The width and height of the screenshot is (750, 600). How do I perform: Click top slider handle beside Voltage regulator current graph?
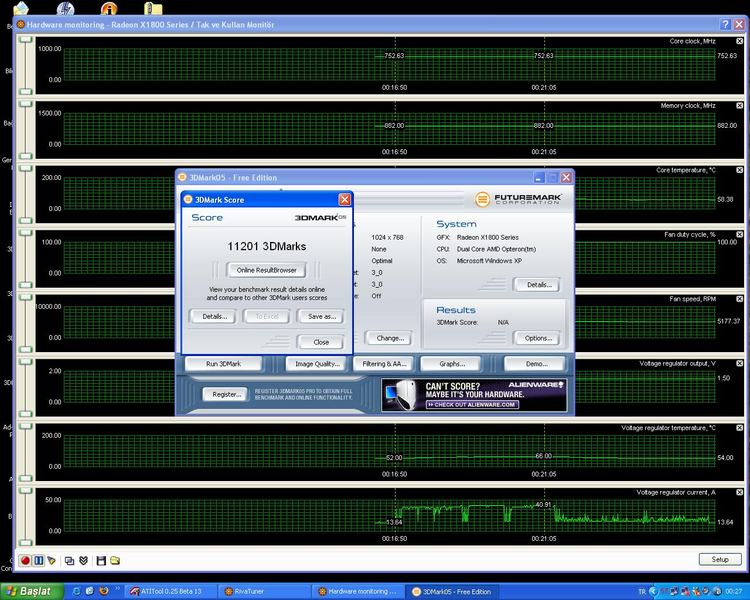[25, 490]
